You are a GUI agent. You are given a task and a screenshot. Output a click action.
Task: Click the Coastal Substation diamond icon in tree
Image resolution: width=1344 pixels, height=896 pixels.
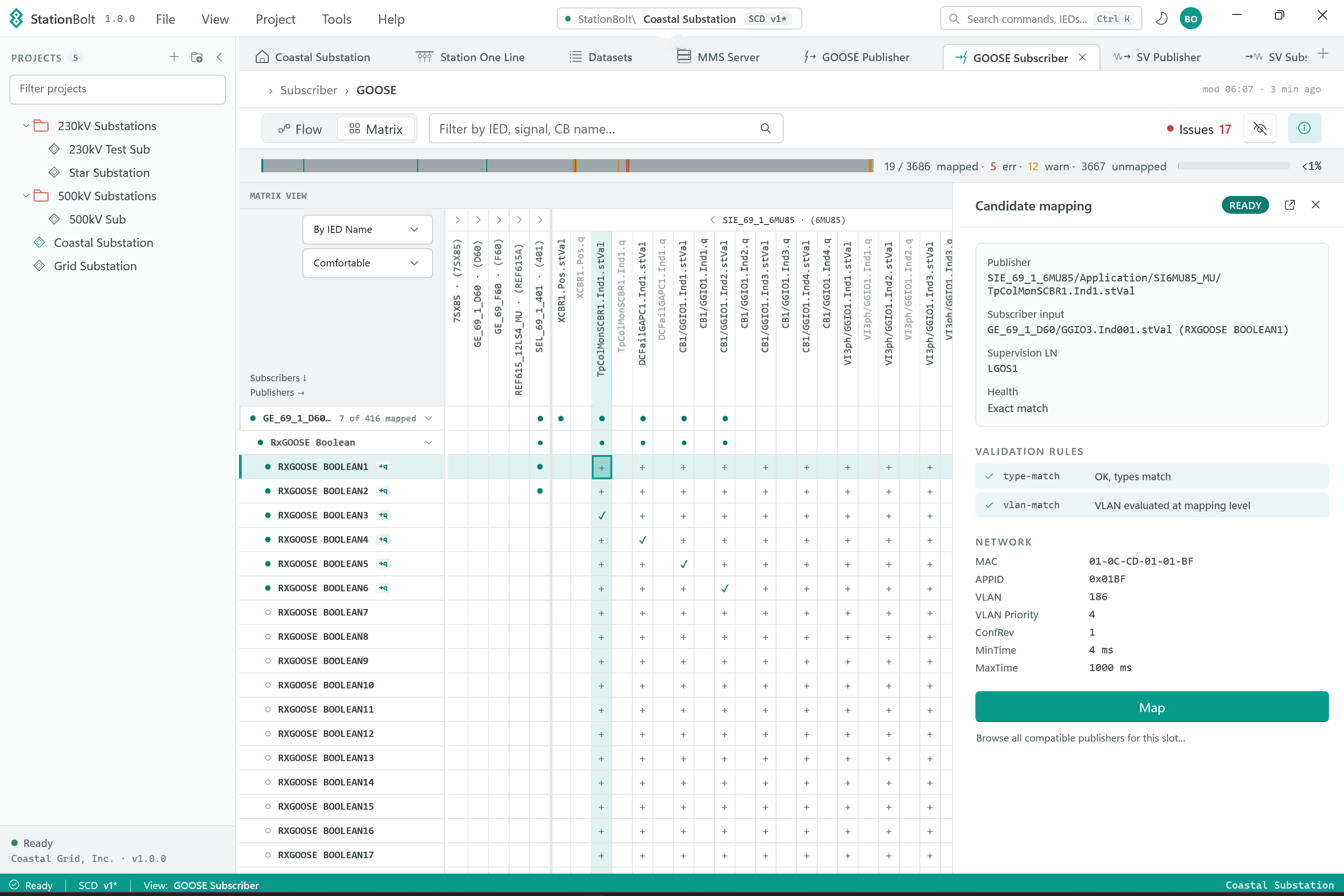coord(39,243)
